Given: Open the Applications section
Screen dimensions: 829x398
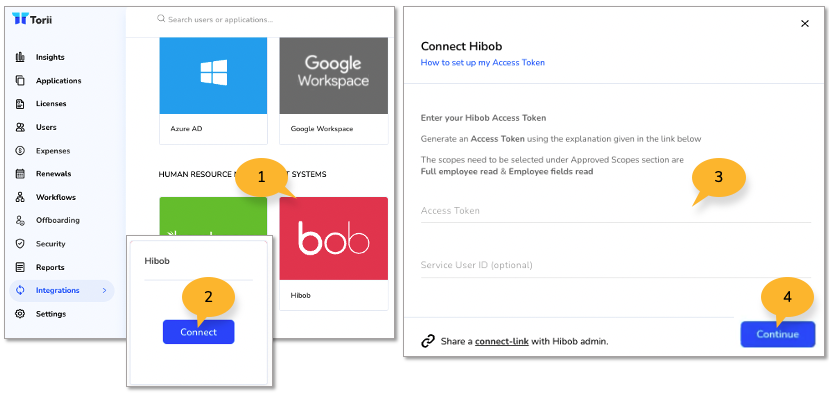Looking at the screenshot, I should 59,81.
